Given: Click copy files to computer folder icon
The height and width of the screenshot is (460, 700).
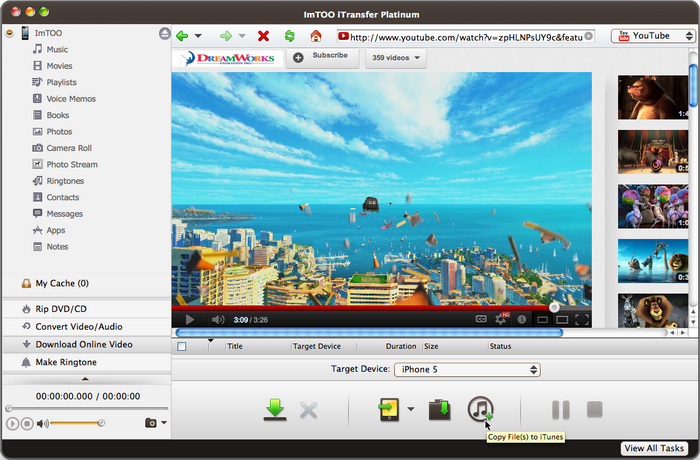Looking at the screenshot, I should point(440,410).
